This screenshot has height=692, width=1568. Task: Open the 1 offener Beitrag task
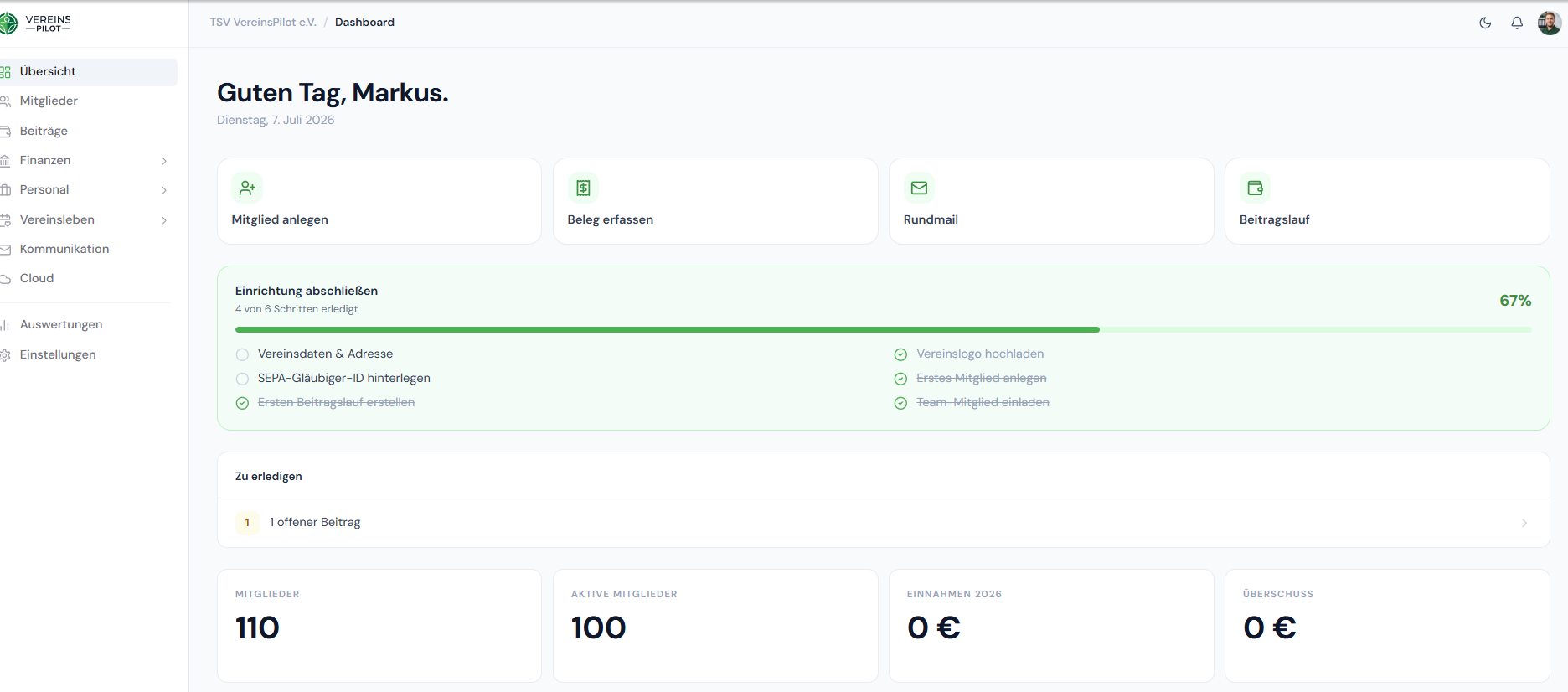coord(884,523)
